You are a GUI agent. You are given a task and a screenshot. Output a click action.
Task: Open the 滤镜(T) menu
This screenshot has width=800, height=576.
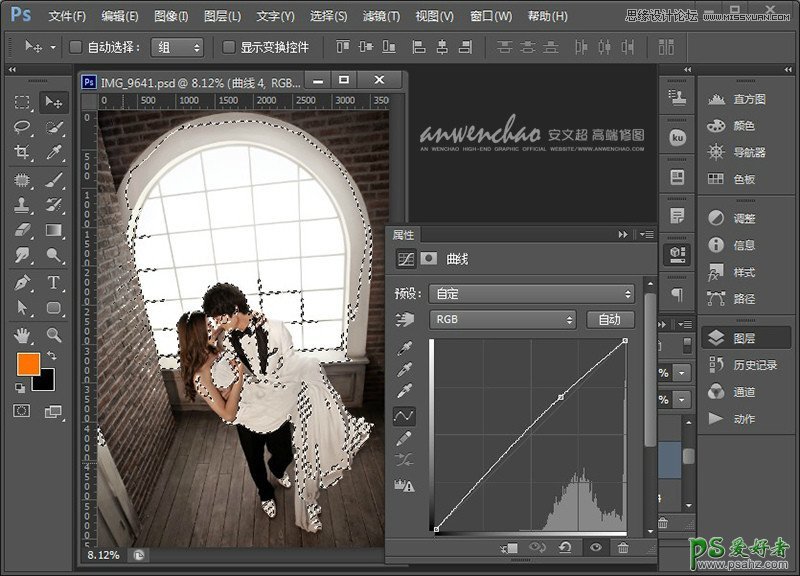click(x=379, y=17)
